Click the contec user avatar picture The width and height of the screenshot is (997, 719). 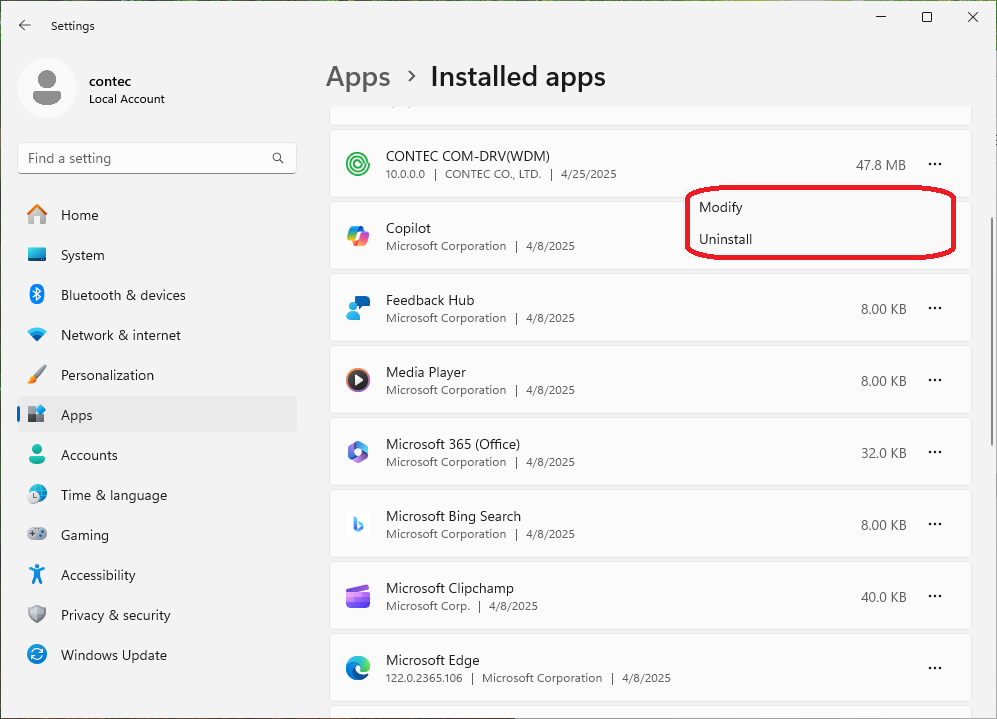pyautogui.click(x=47, y=88)
